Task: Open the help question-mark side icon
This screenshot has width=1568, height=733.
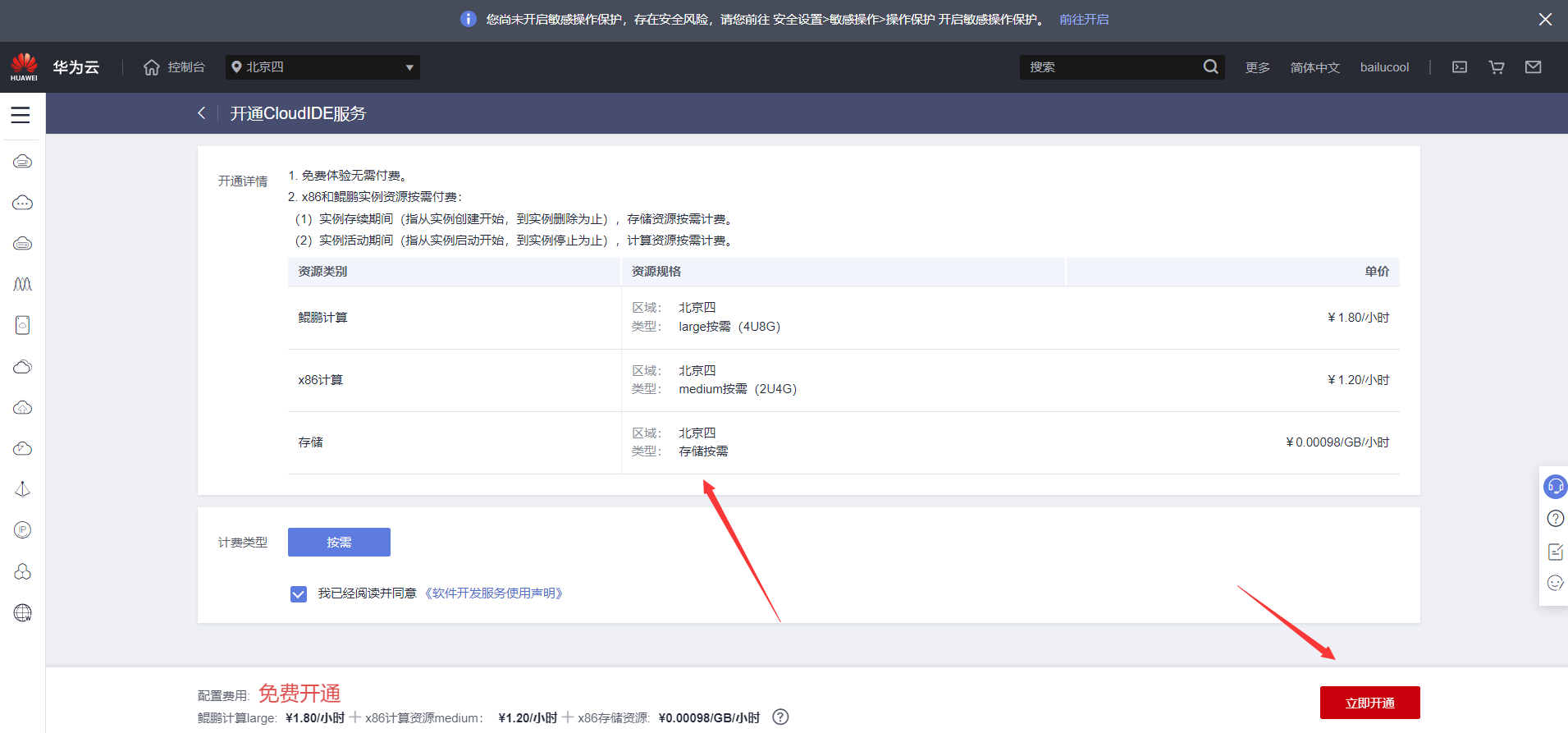Action: pyautogui.click(x=1555, y=519)
